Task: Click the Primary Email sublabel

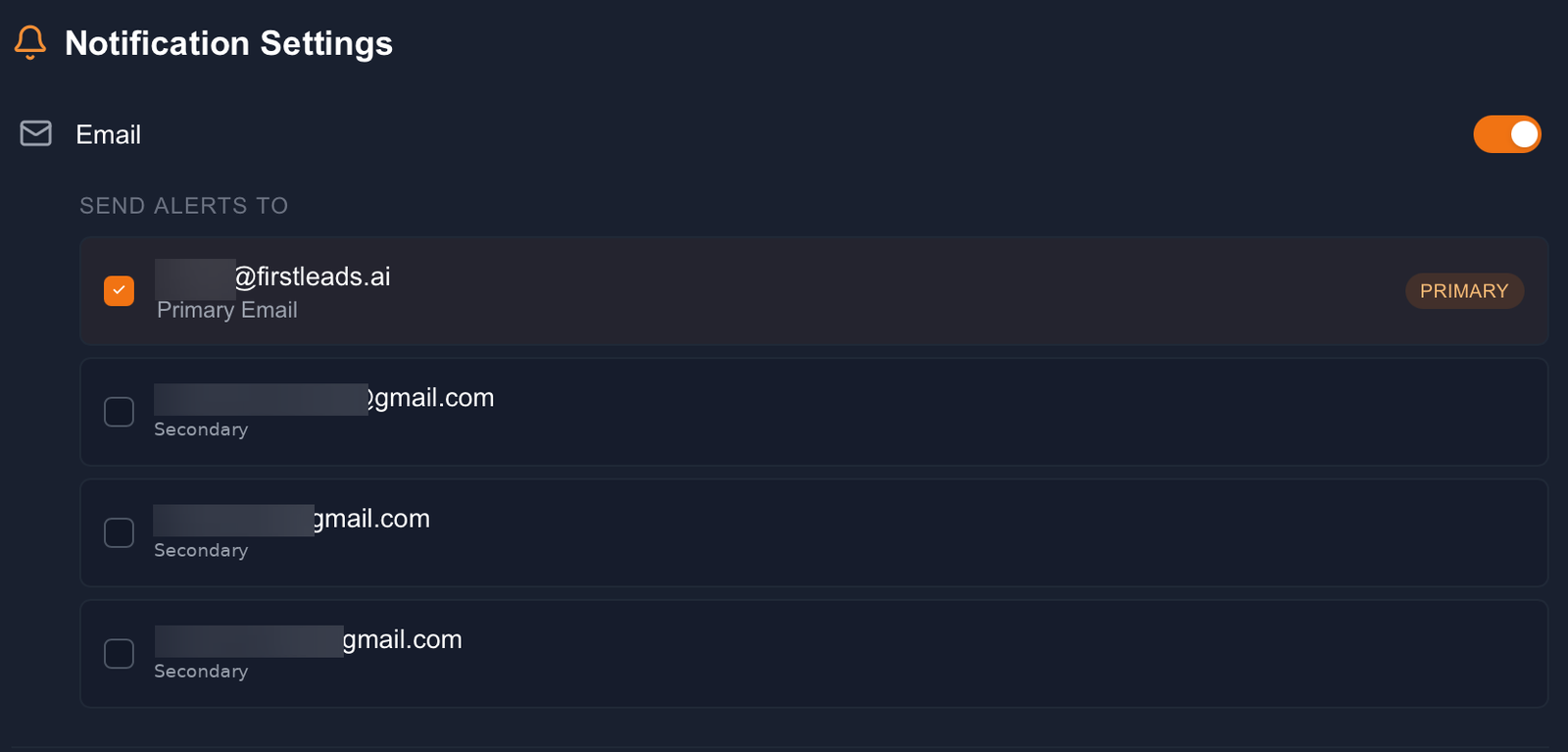Action: click(227, 310)
